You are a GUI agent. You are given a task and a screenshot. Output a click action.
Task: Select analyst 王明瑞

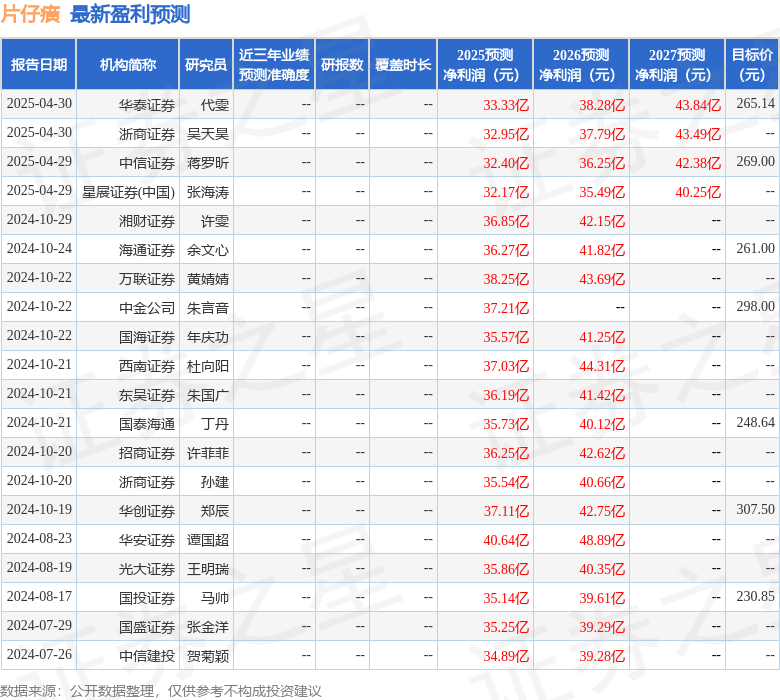pos(208,569)
